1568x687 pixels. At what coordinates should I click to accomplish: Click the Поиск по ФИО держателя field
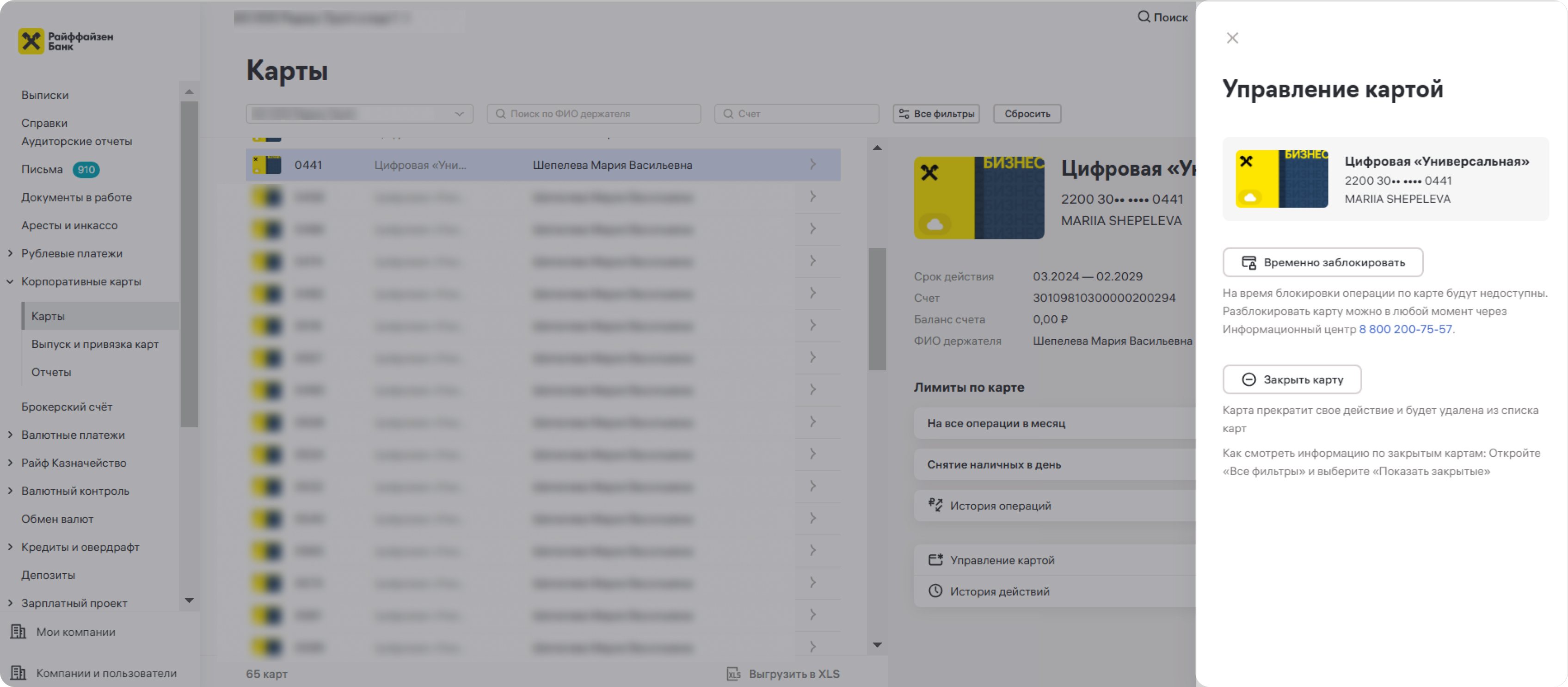(x=593, y=114)
